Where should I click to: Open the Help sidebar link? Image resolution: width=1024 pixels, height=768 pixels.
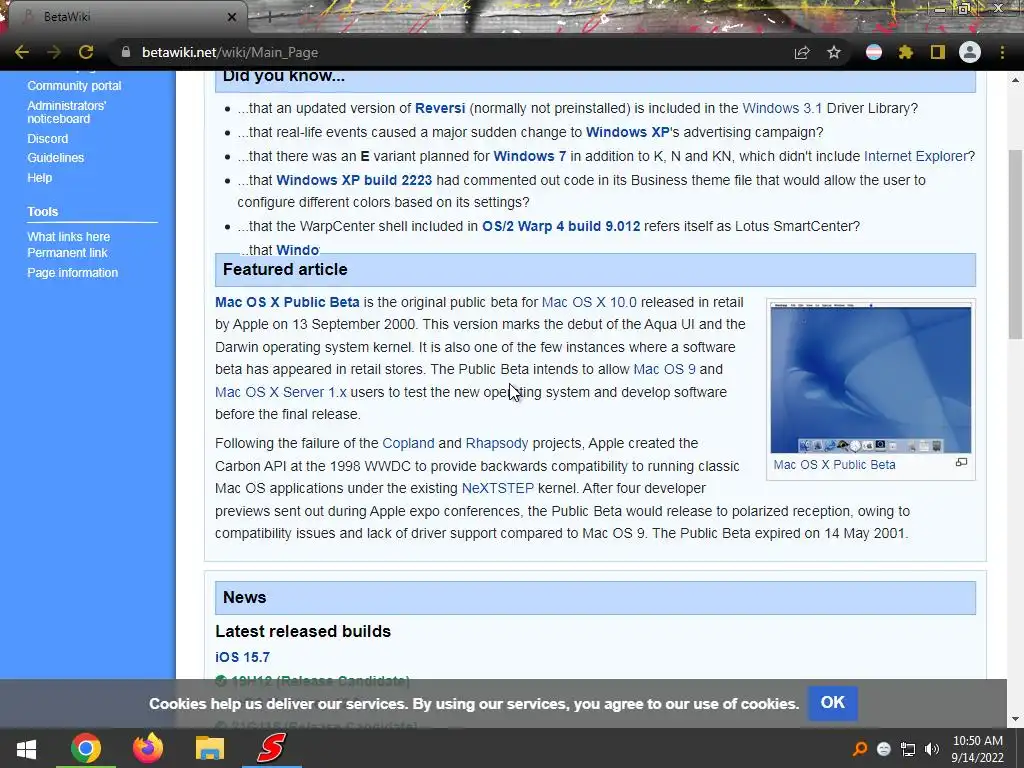coord(40,177)
